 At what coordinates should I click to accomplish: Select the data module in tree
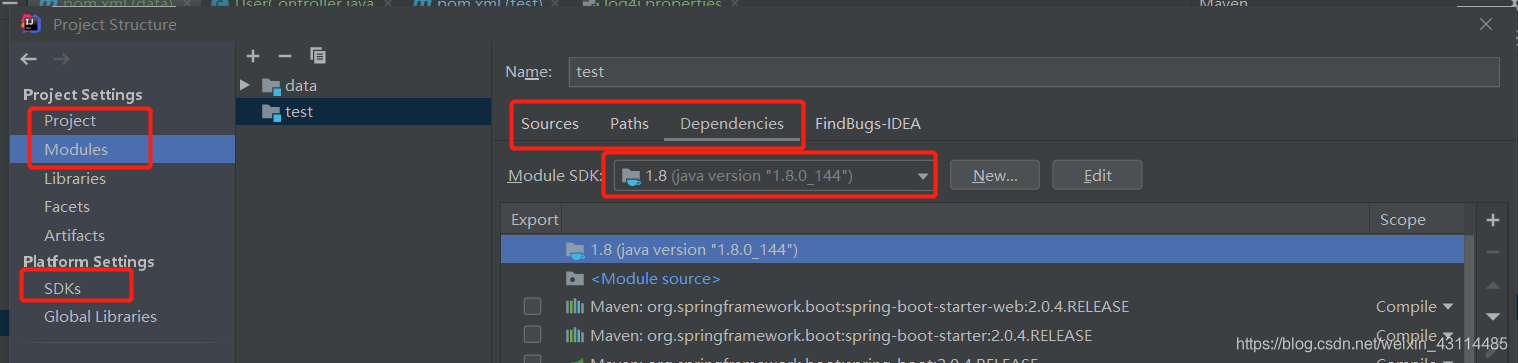[363, 86]
